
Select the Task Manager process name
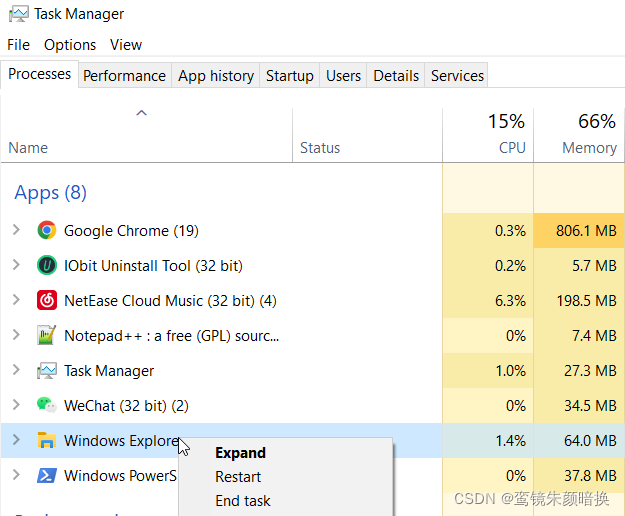[109, 371]
